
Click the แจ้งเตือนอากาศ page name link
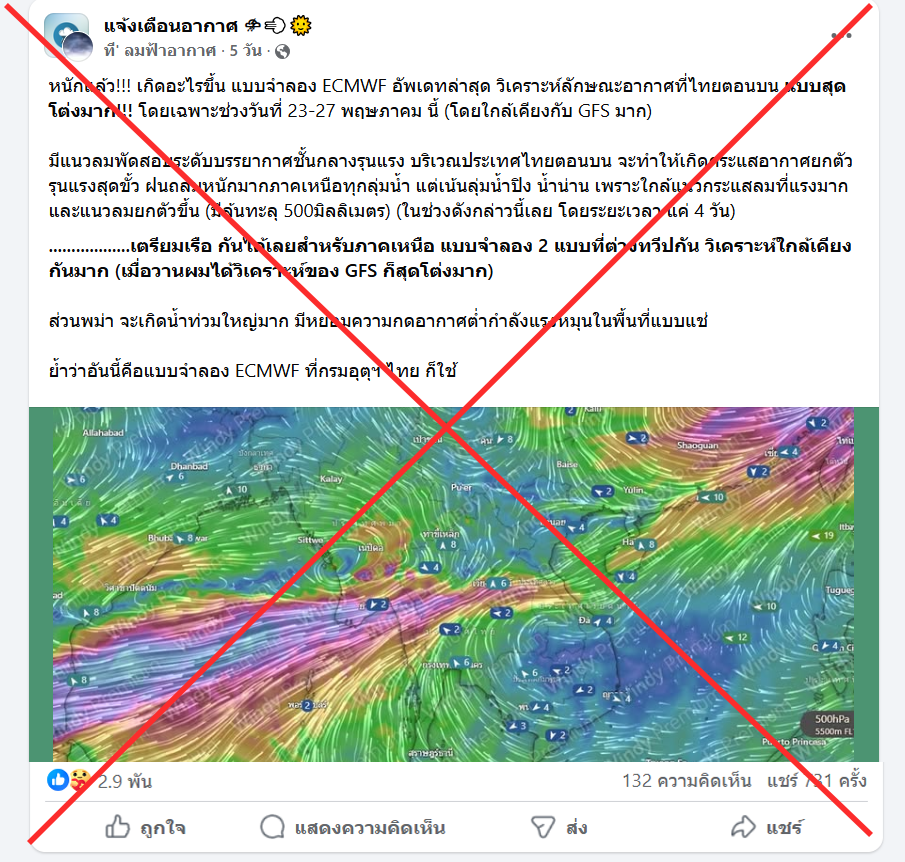171,25
